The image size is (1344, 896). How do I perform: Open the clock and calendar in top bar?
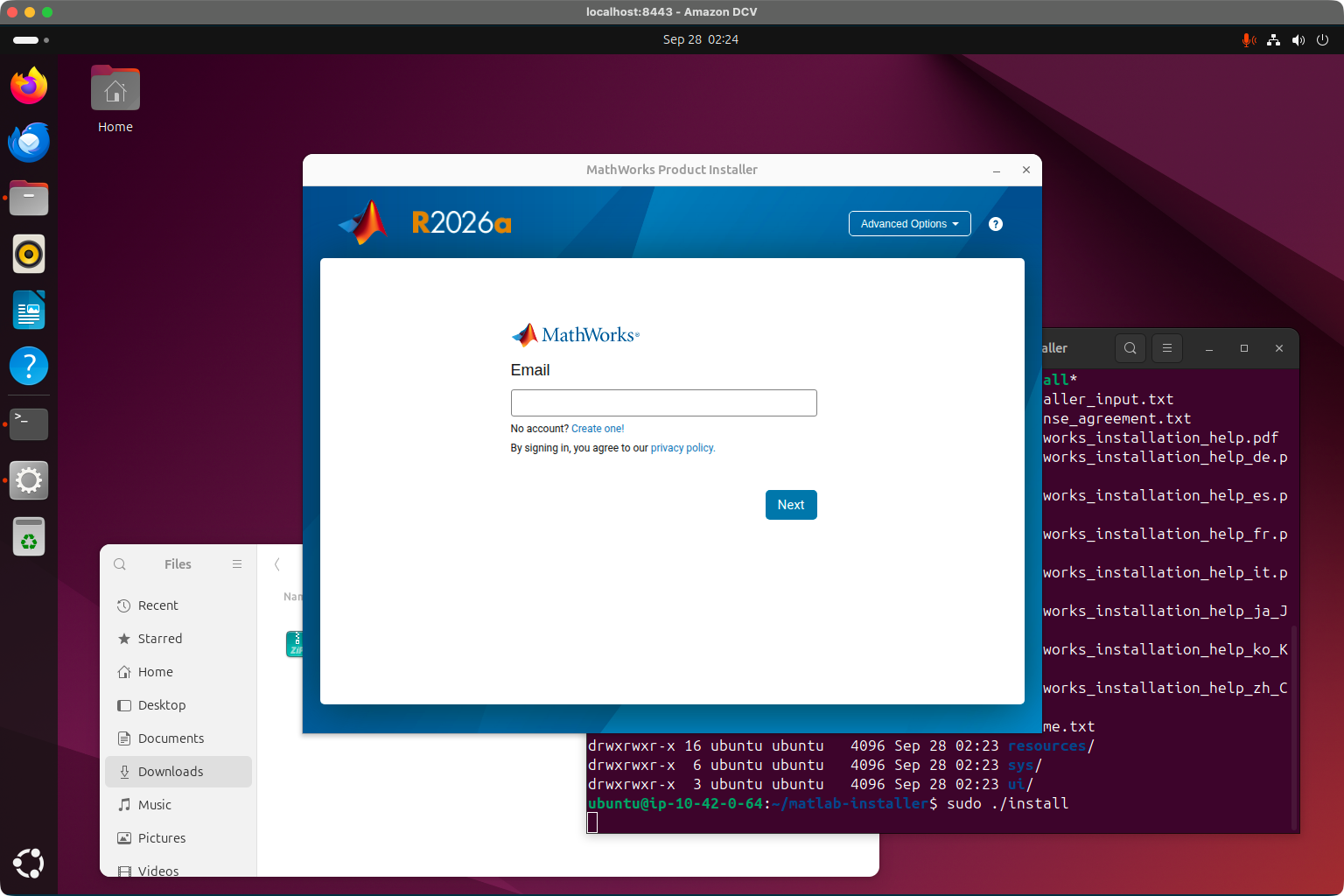pos(701,40)
